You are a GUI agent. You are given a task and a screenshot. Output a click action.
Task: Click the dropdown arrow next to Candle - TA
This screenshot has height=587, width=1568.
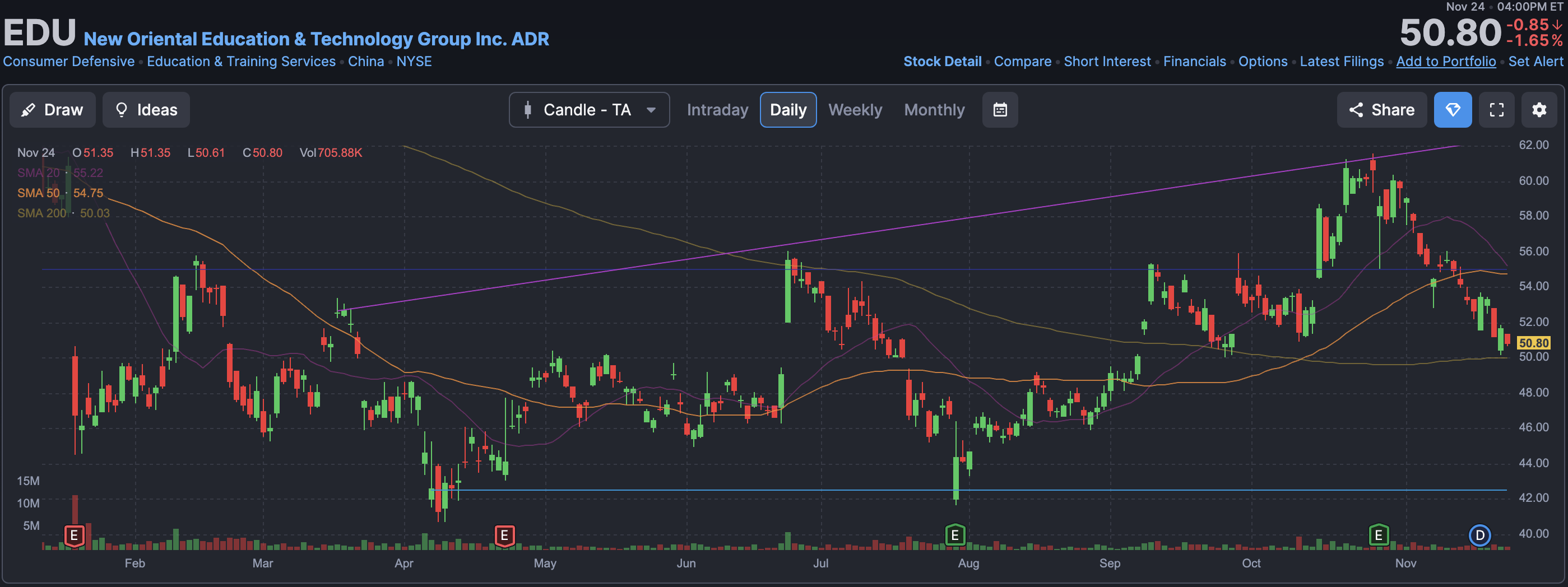pyautogui.click(x=651, y=110)
